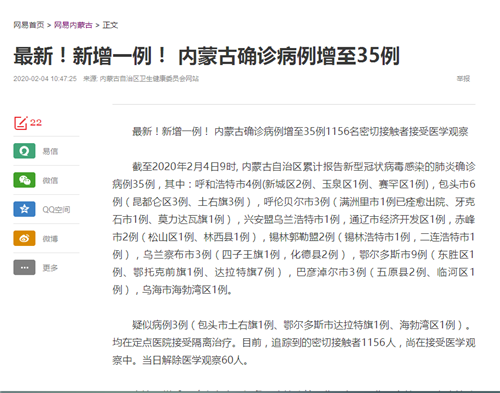Open the 网易内蒙古 breadcrumb link

pos(73,25)
